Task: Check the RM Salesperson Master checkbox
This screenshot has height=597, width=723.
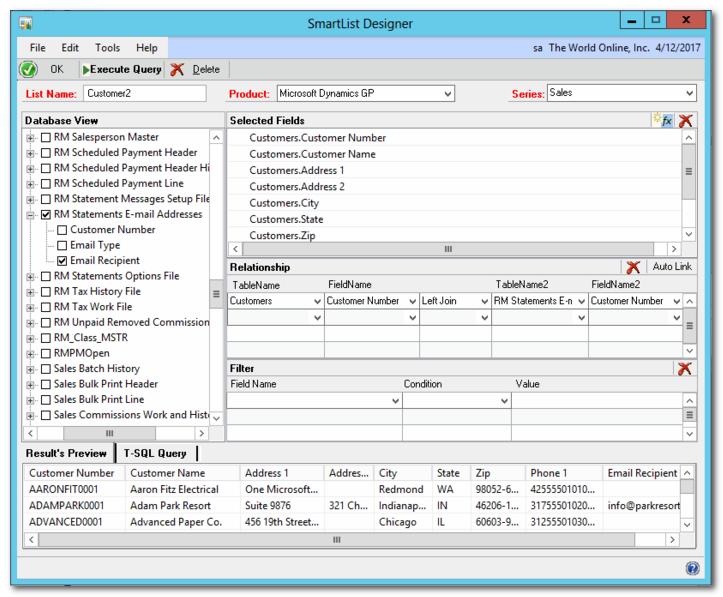Action: 46,137
